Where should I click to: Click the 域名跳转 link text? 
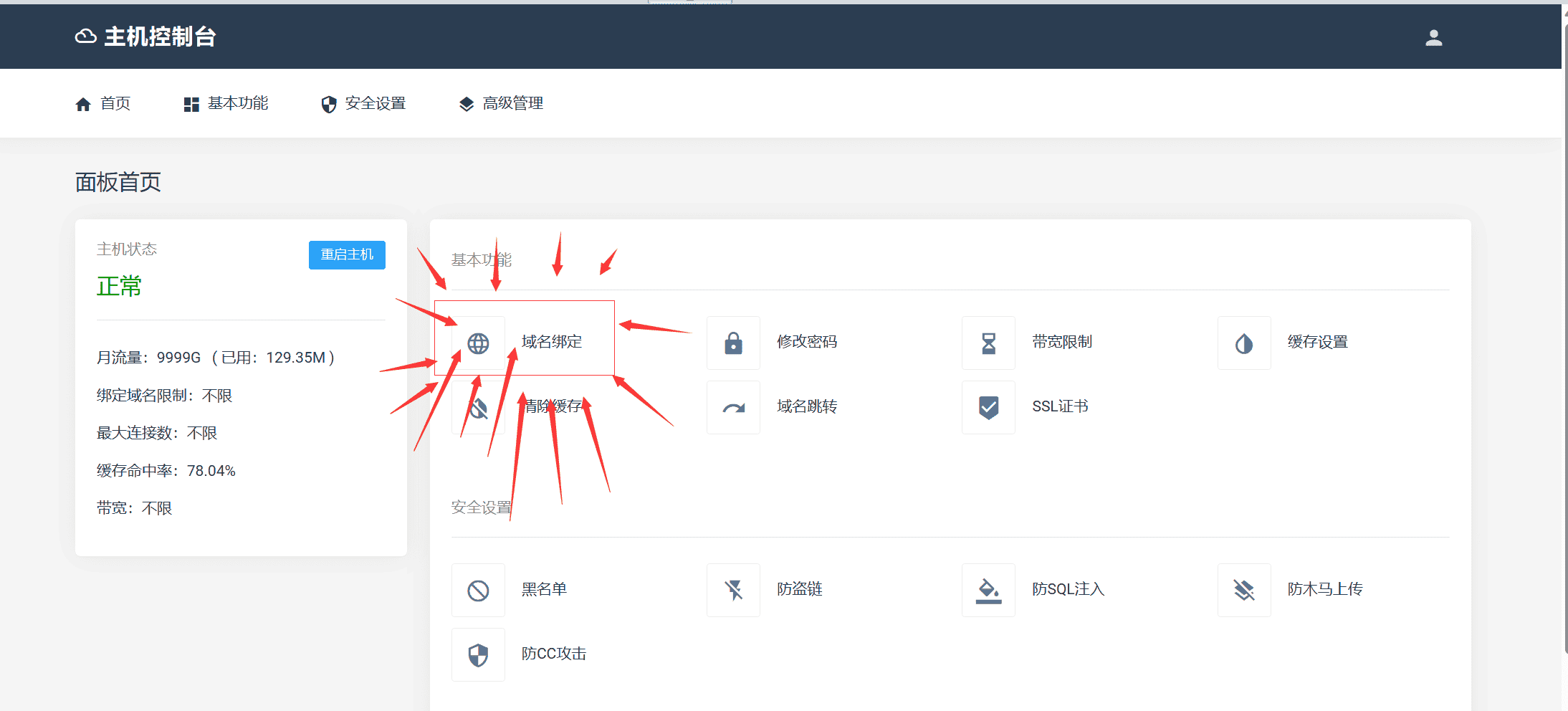pos(807,406)
